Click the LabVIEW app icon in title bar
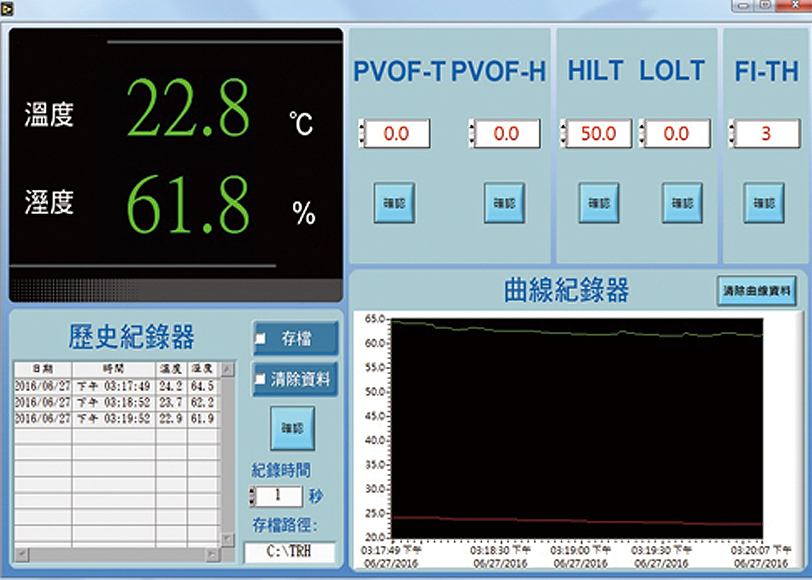 [7, 9]
